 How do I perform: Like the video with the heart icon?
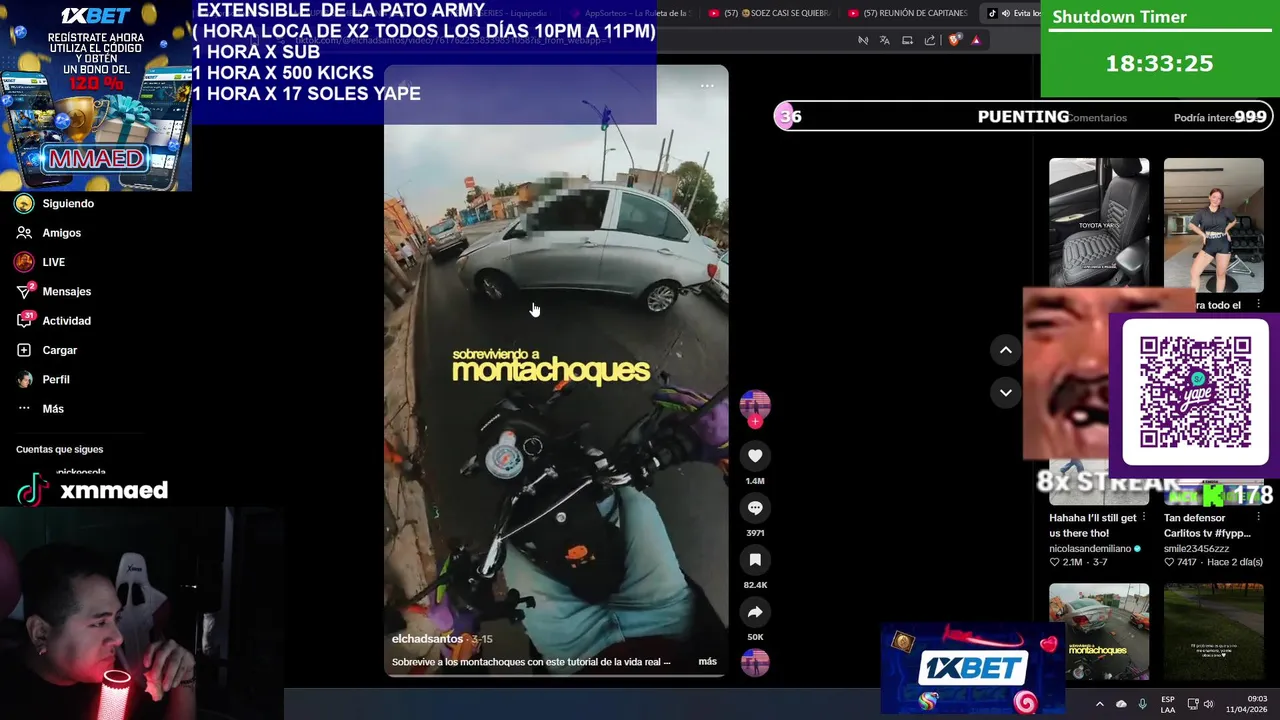coord(755,456)
